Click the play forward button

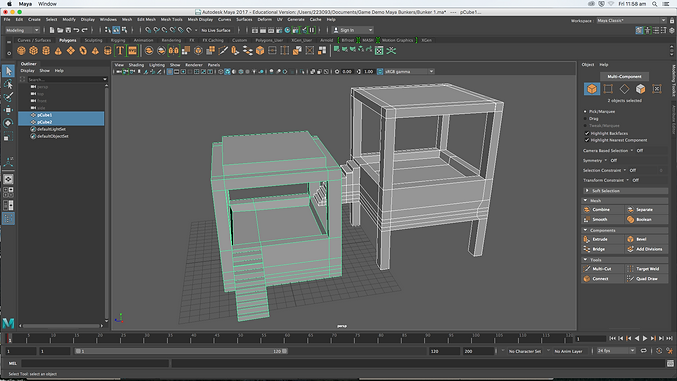645,339
